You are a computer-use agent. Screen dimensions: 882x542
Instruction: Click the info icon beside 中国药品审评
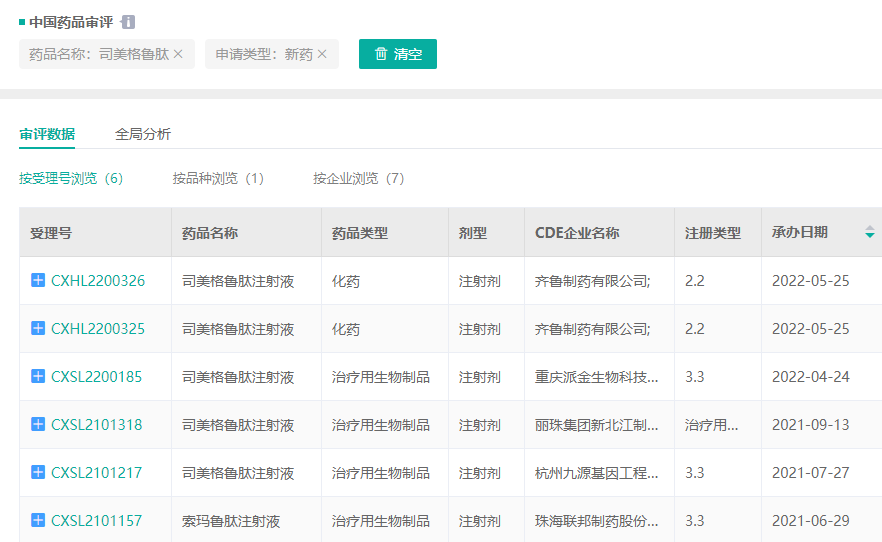[x=128, y=22]
